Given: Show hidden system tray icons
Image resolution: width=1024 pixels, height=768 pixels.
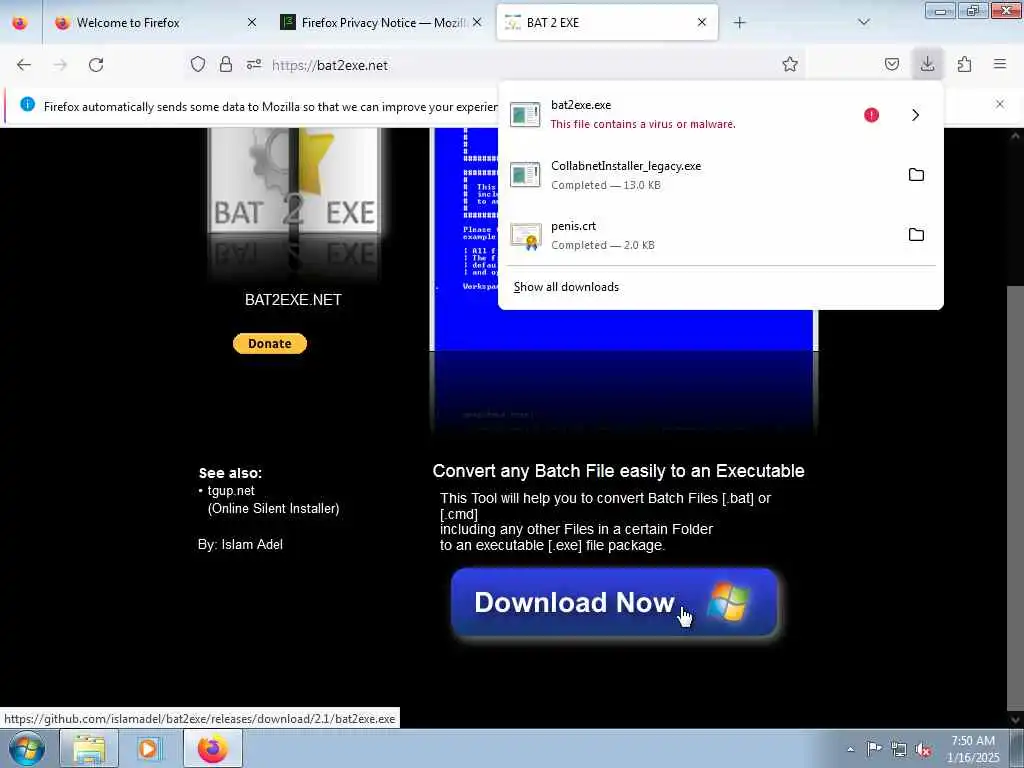Looking at the screenshot, I should point(850,749).
